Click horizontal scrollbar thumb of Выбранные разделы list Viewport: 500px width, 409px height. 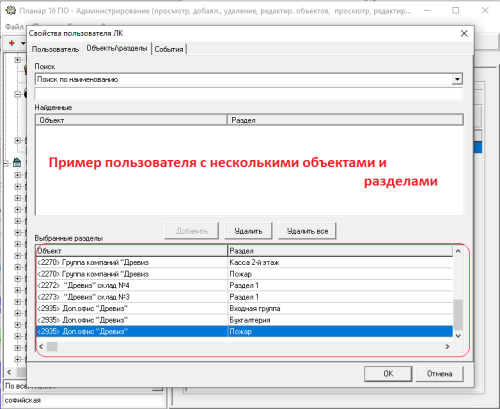click(x=52, y=347)
